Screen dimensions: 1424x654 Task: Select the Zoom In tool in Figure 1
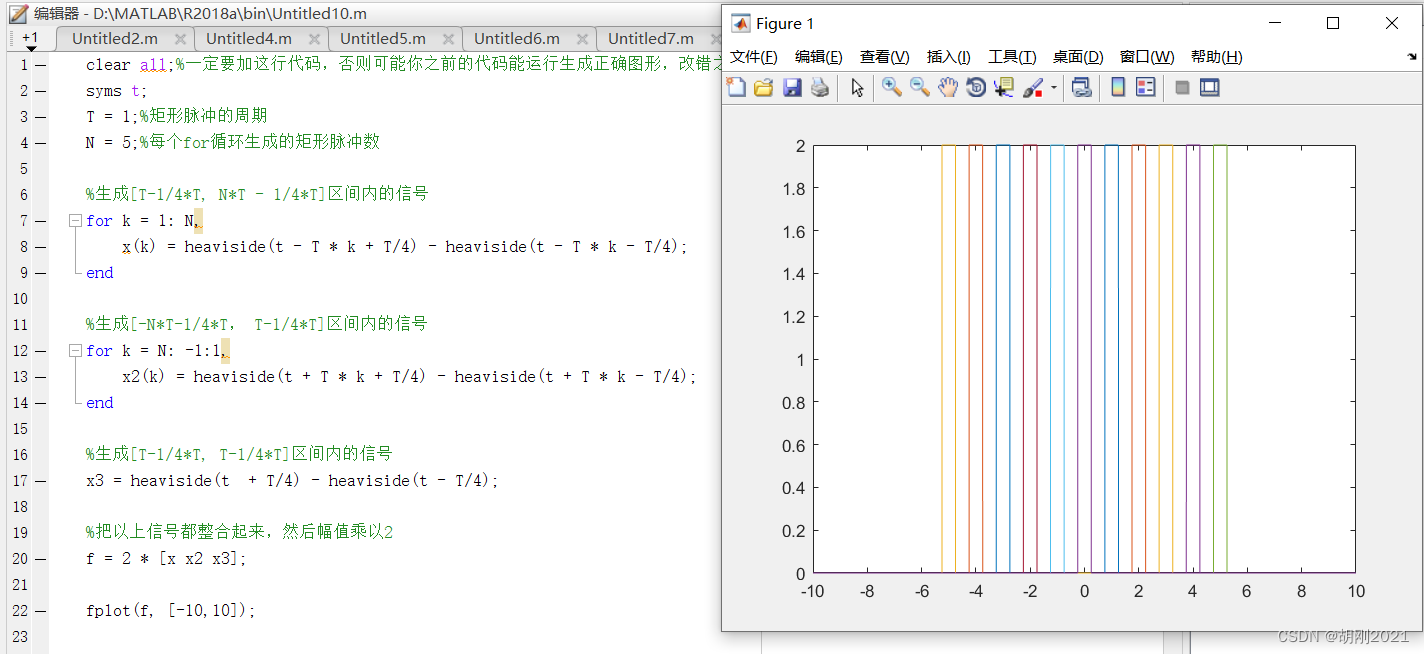pyautogui.click(x=892, y=88)
